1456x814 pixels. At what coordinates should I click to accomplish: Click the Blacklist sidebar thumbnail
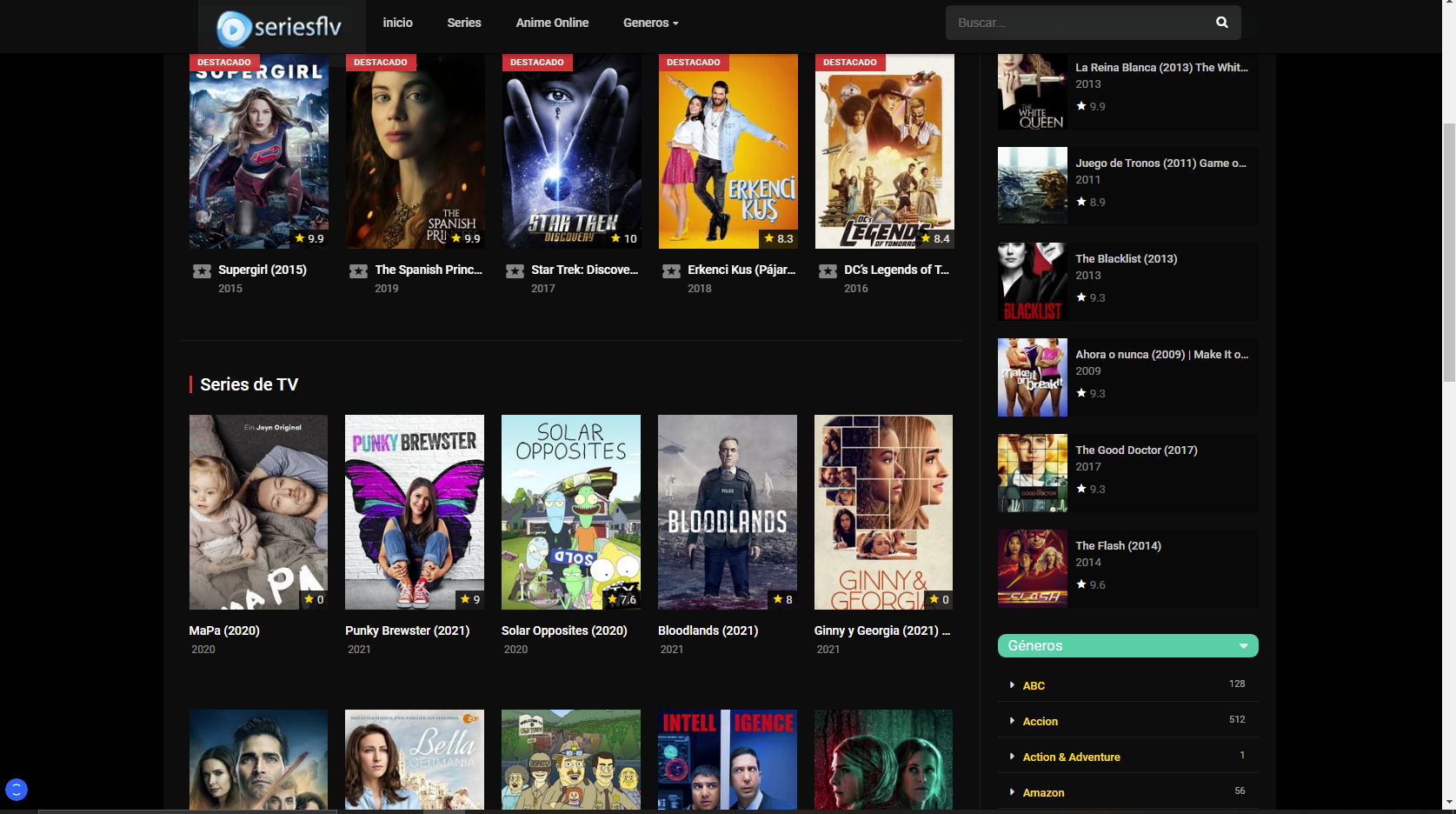click(1033, 282)
